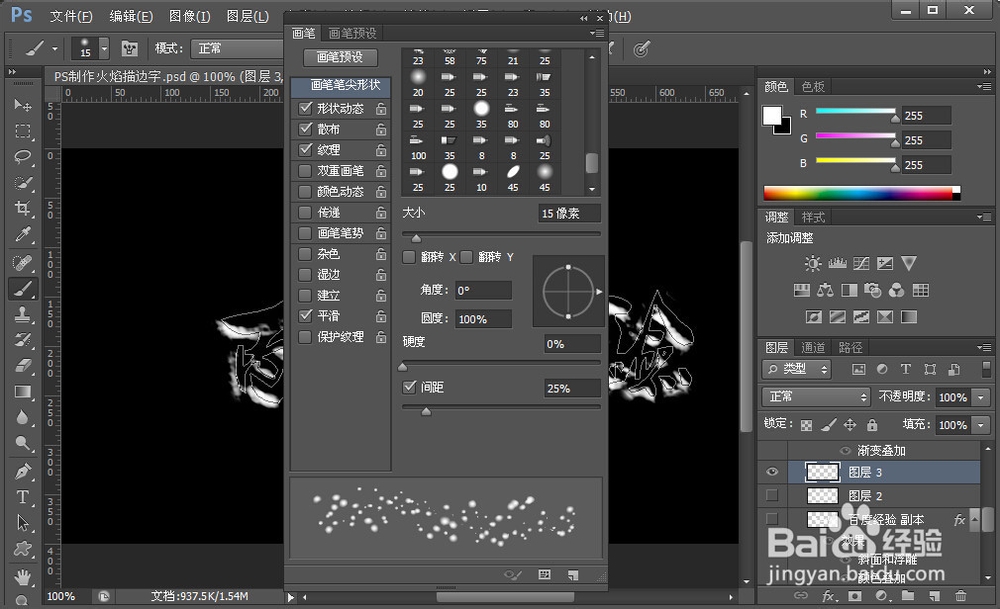Open the 画笔笔势 settings
This screenshot has width=1000, height=609.
[x=341, y=233]
